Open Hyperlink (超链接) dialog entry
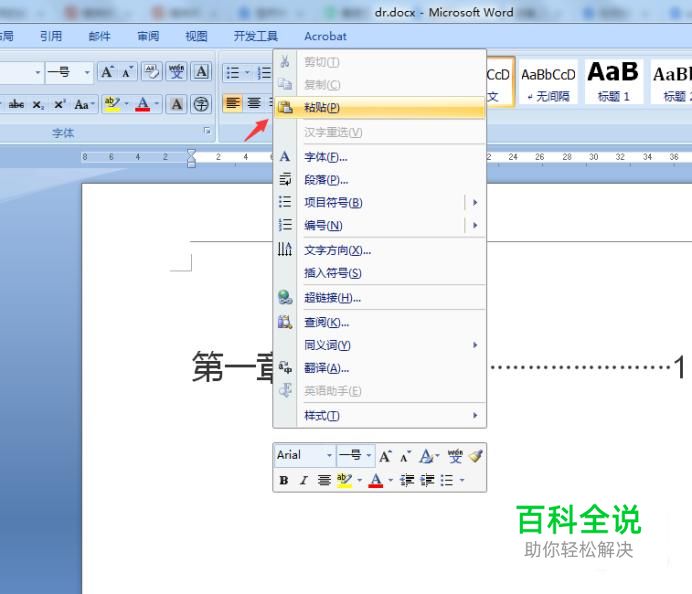692x594 pixels. click(x=380, y=298)
